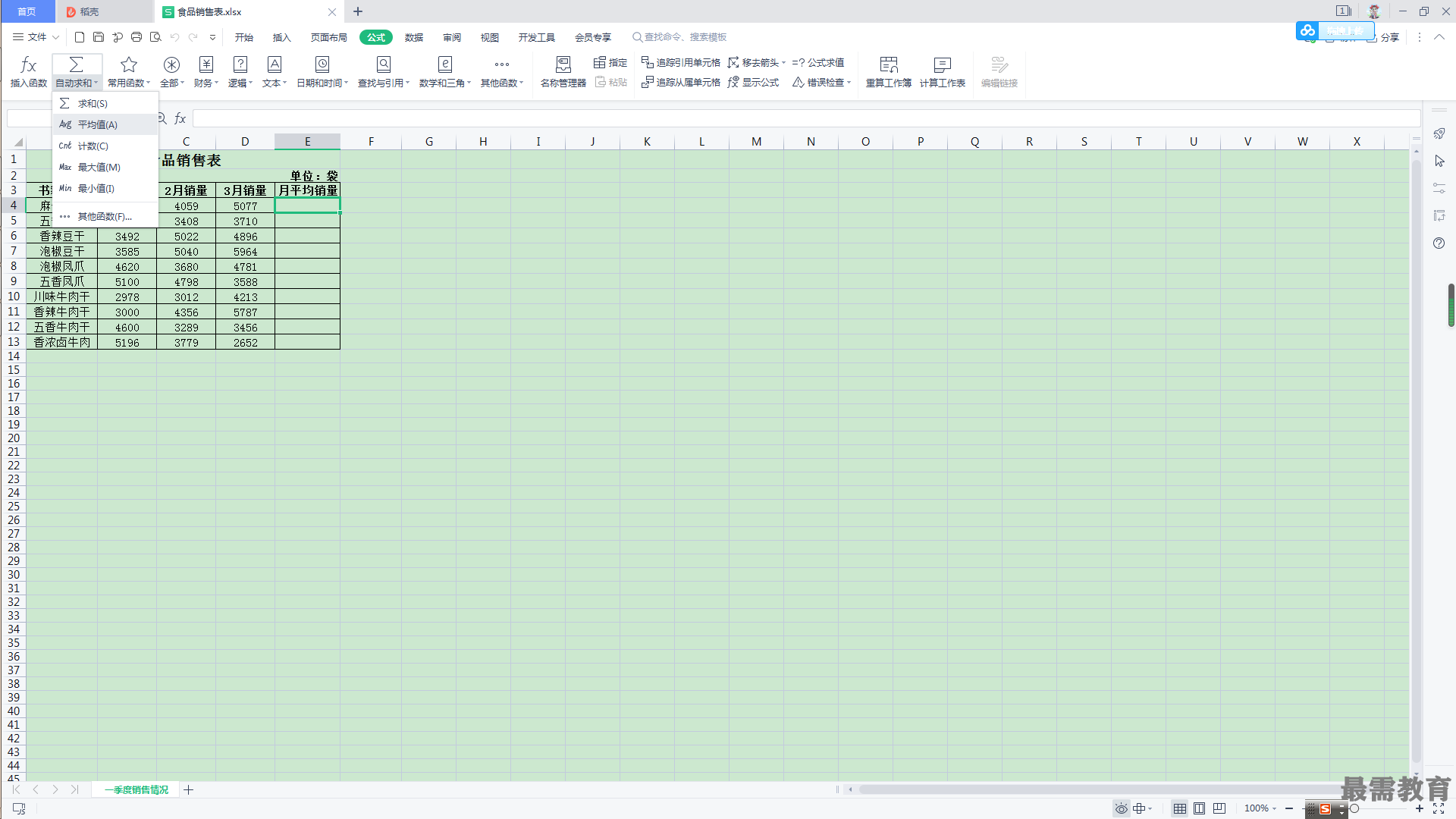Toggle eye protection mode icon in status bar
The width and height of the screenshot is (1456, 819).
(x=1121, y=808)
